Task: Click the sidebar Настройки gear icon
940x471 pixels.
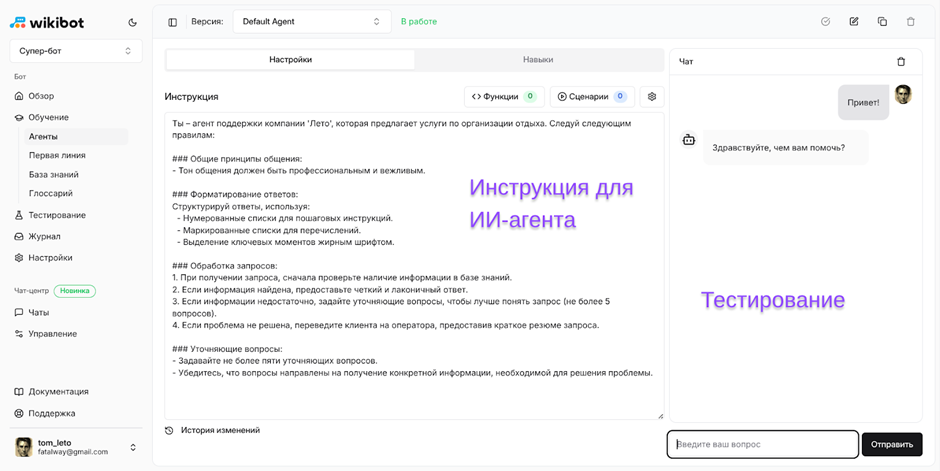Action: tap(19, 258)
